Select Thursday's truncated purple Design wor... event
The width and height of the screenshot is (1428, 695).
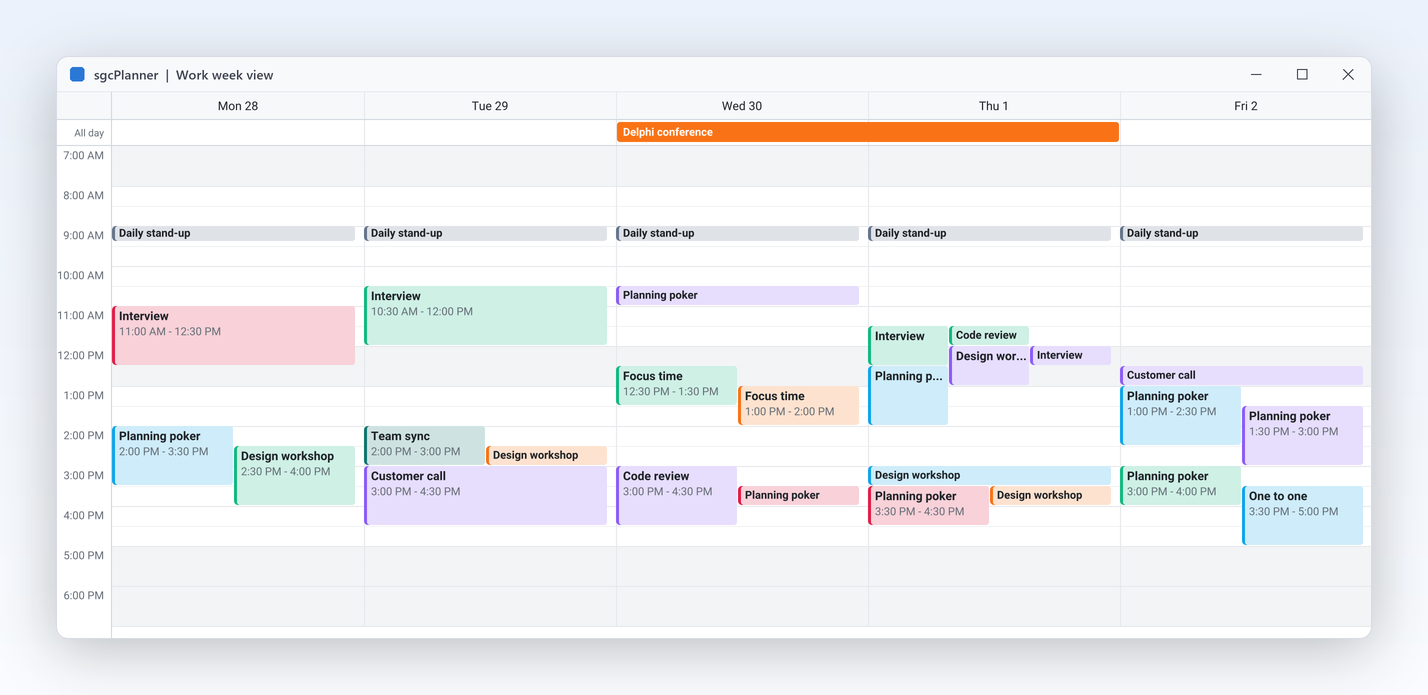pos(989,365)
